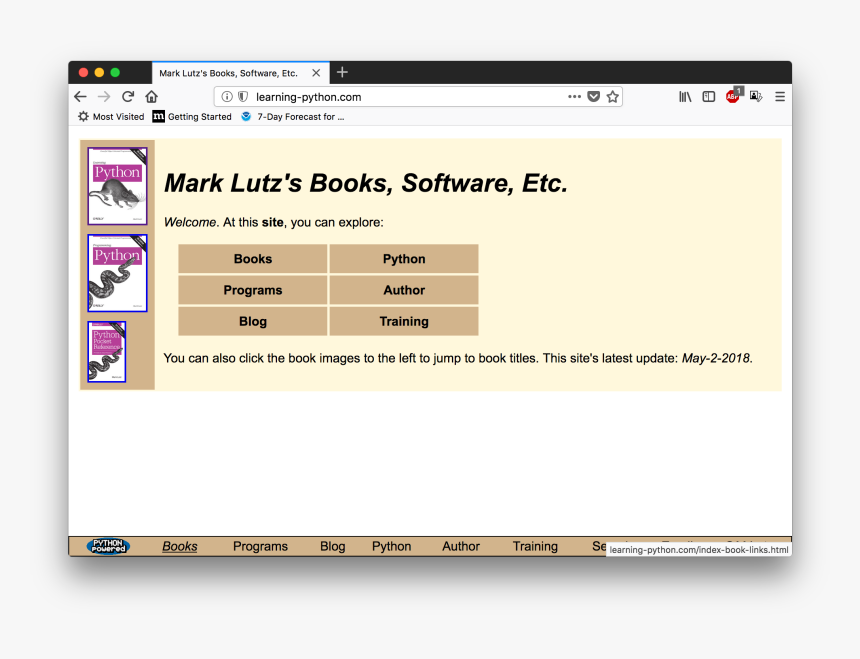Click the May-2-2018 update date text
860x659 pixels.
click(716, 358)
